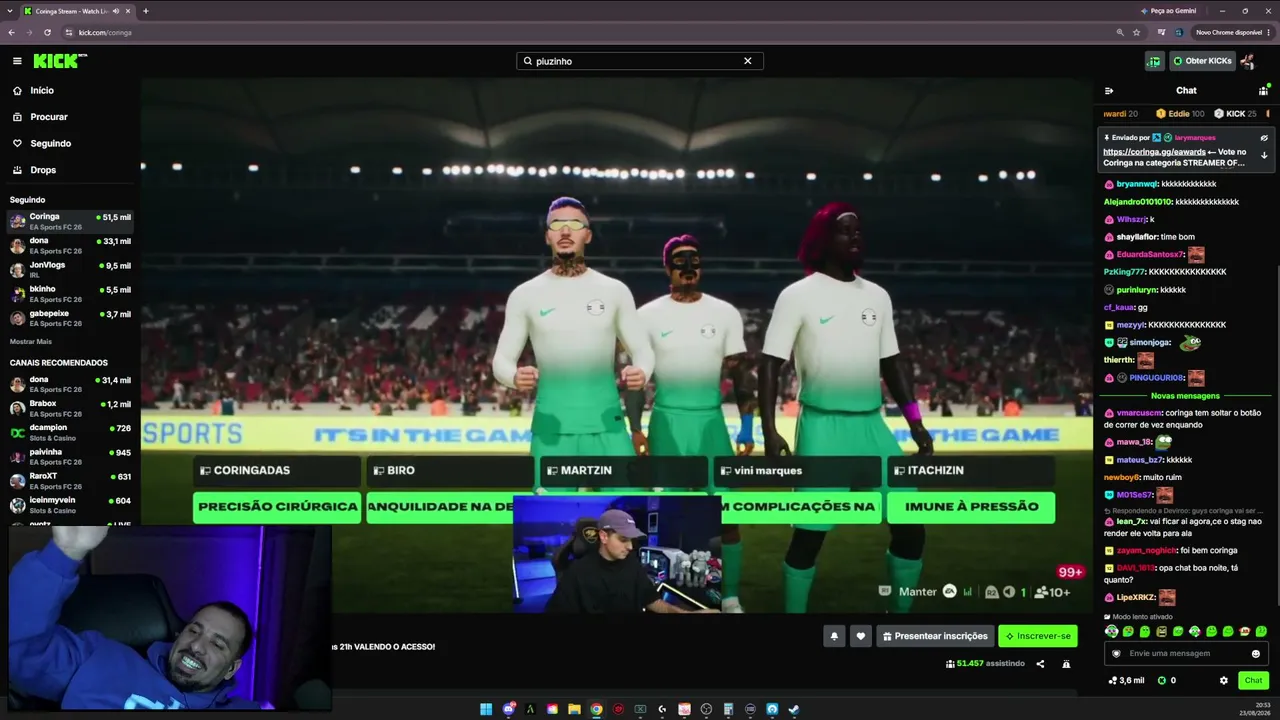Viewport: 1280px width, 720px height.
Task: Open followed channel Coringa
Action: (69, 221)
